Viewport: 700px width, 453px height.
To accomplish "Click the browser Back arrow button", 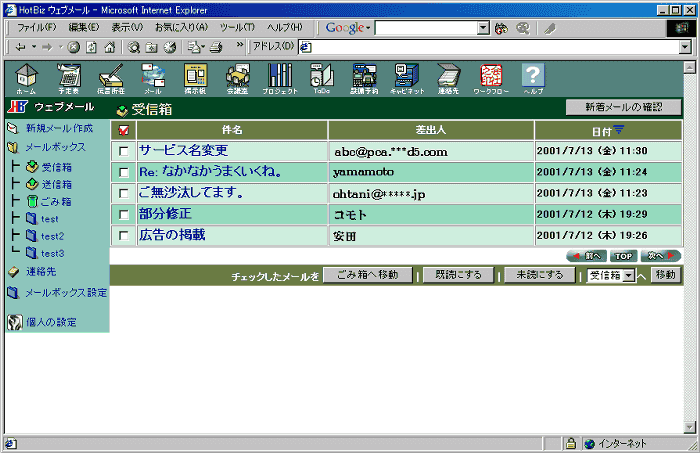I will coord(20,47).
